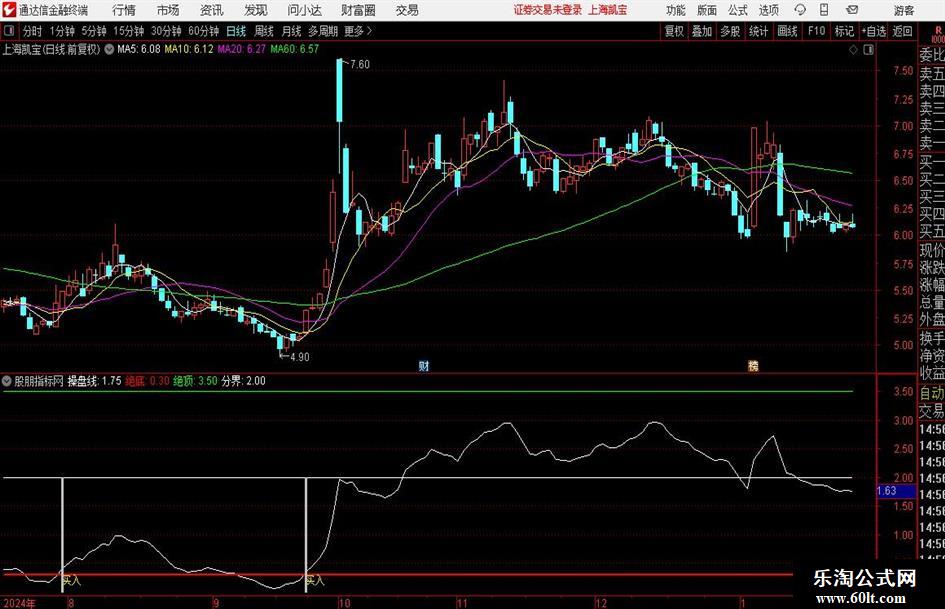This screenshot has height=609, width=945.
Task: Click the 自动 label in right panel
Action: [932, 393]
